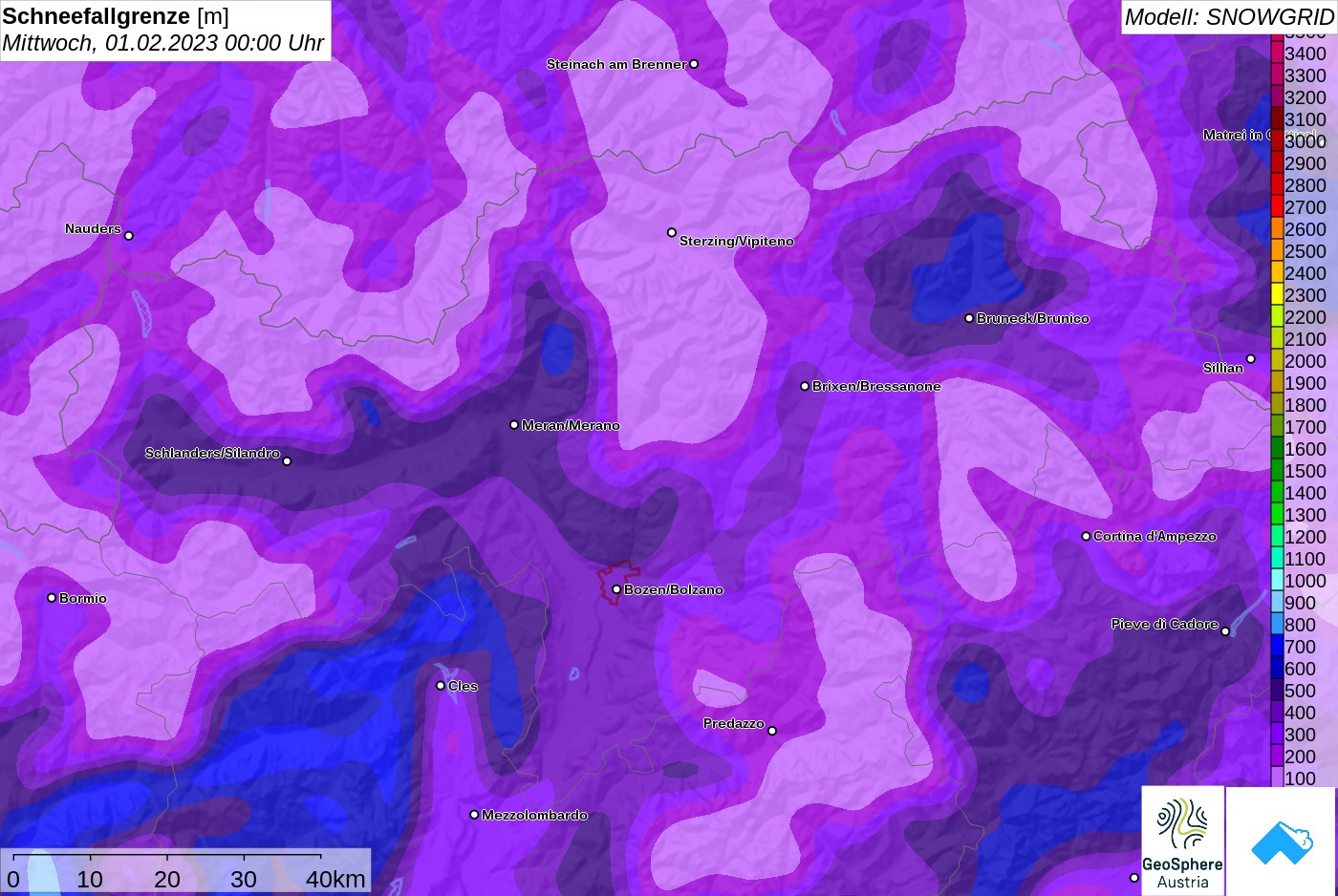This screenshot has height=896, width=1338.
Task: Select the 1000 m legend color swatch
Action: coord(1277,580)
